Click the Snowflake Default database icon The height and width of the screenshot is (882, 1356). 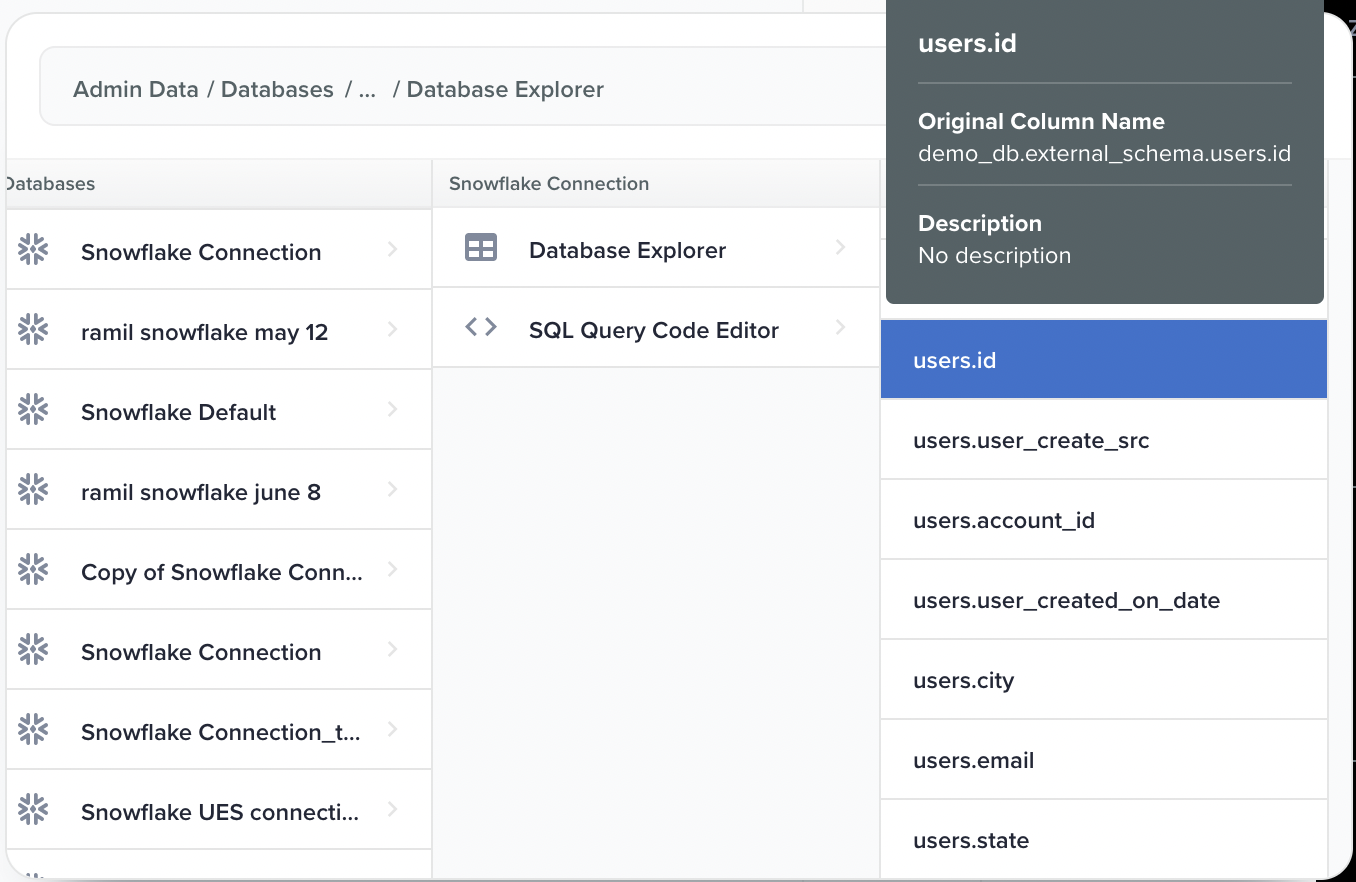33,410
